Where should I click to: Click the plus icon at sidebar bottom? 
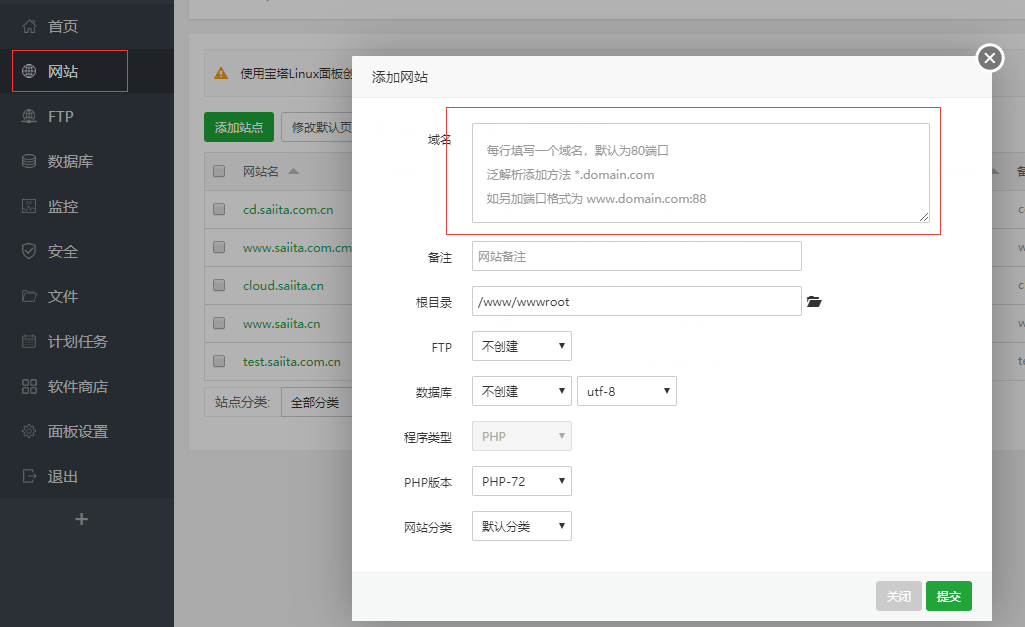(x=82, y=519)
